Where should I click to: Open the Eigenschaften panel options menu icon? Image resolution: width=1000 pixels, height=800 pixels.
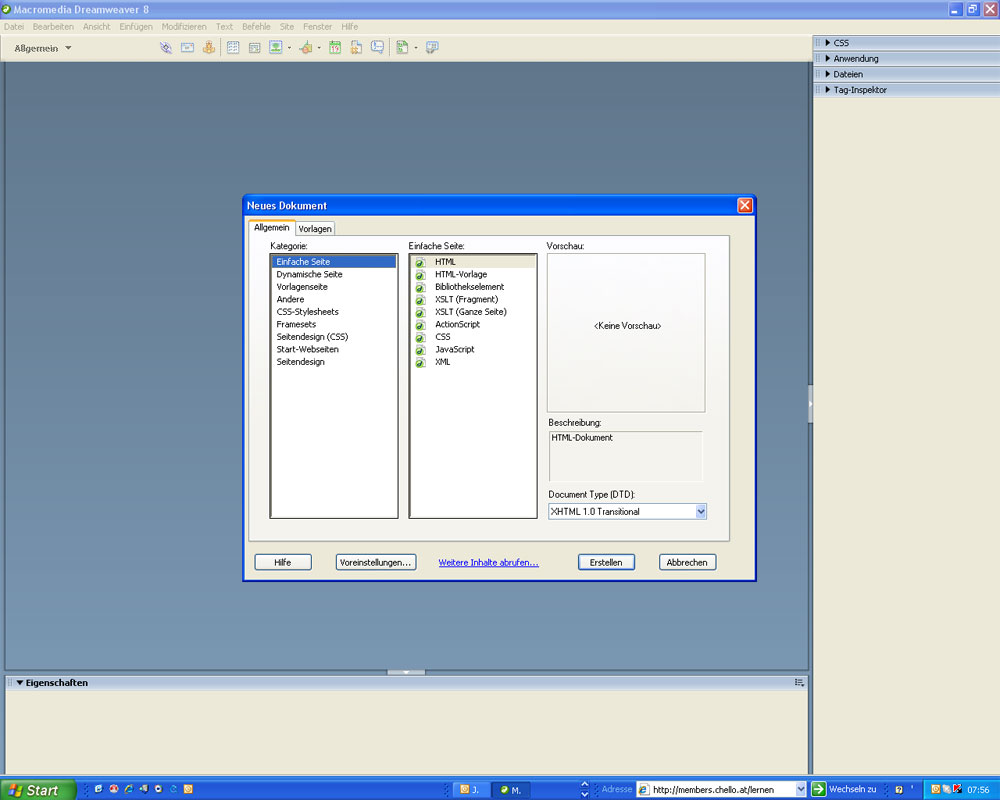point(799,683)
